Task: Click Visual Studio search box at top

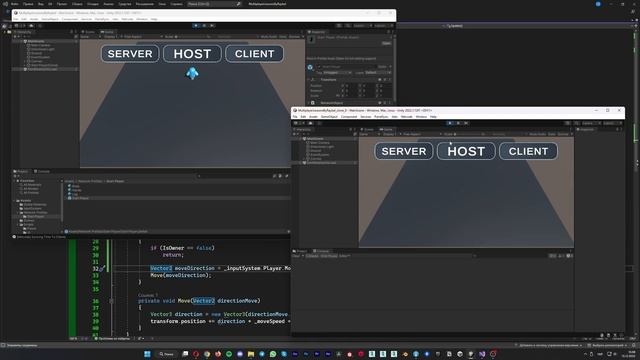Action: pos(214,4)
